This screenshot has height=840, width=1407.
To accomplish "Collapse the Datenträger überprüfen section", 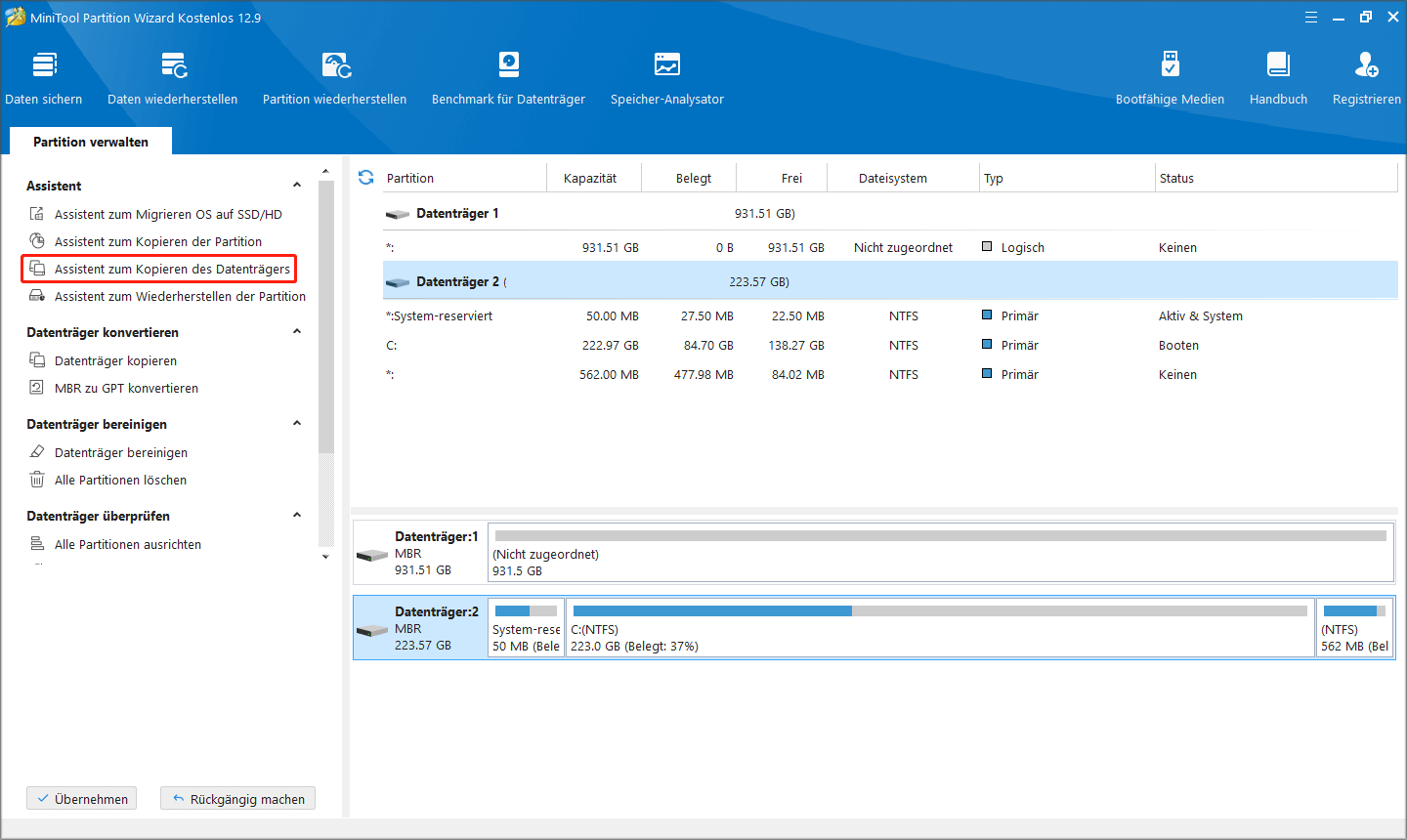I will 297,515.
